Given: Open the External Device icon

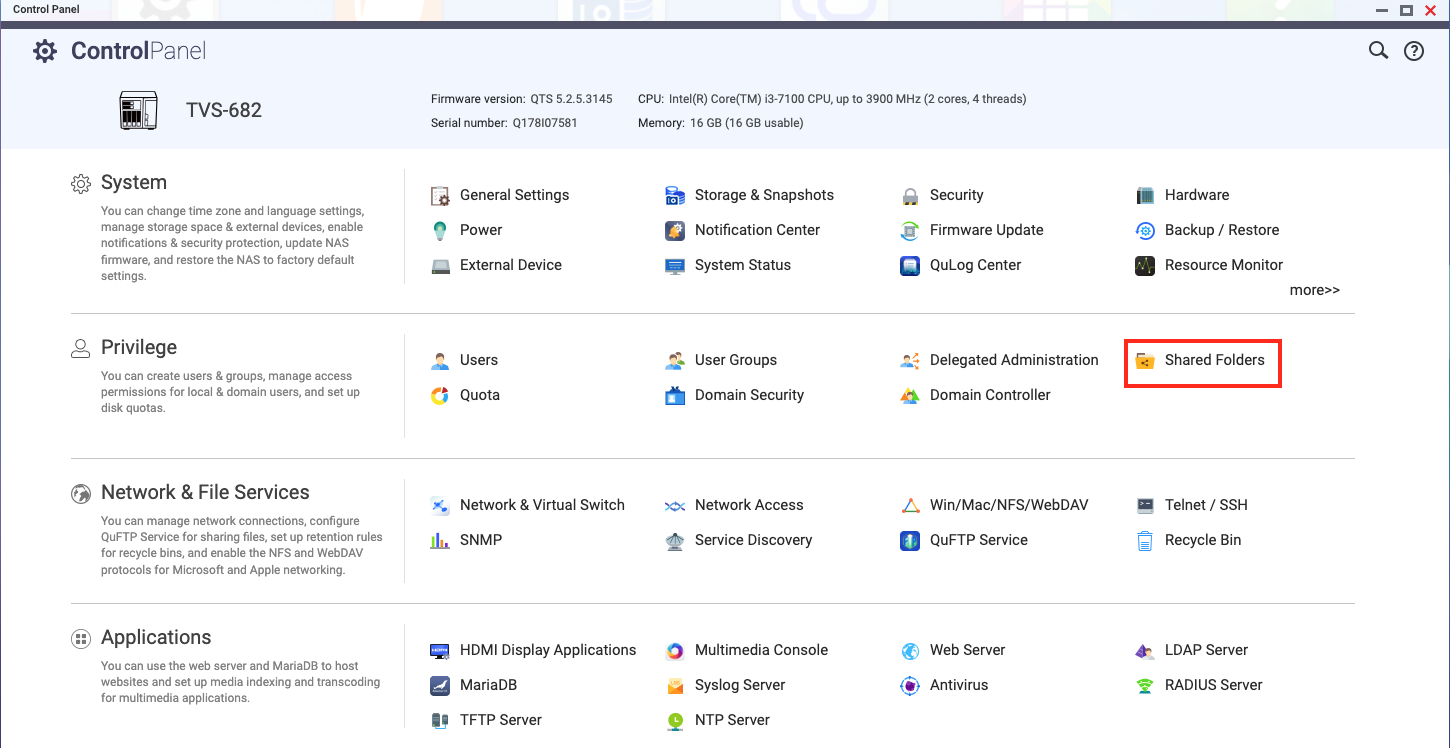Looking at the screenshot, I should [x=440, y=265].
